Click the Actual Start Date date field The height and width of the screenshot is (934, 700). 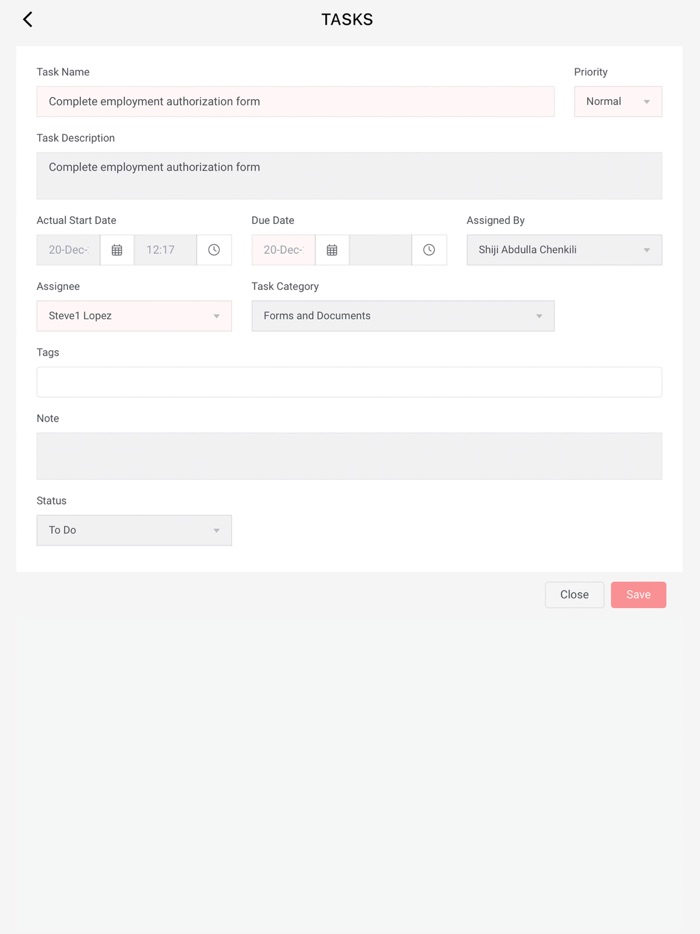68,250
